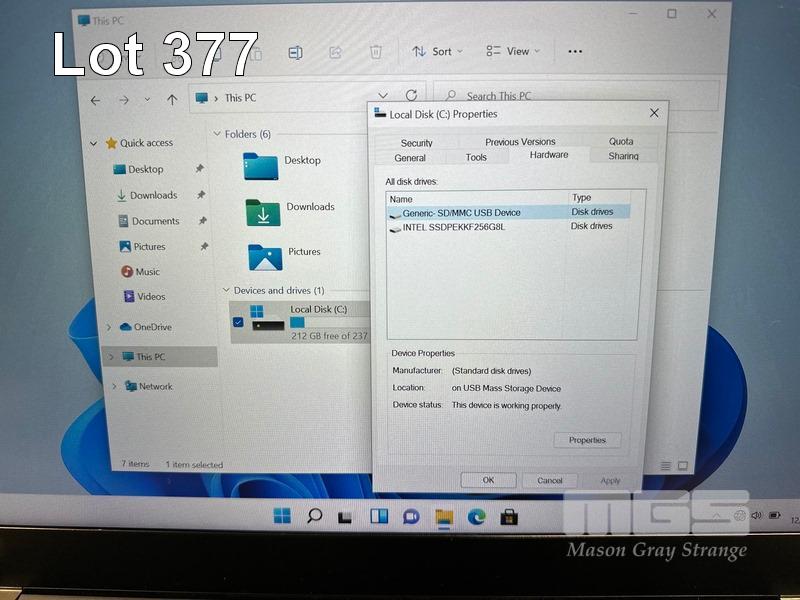
Task: Click the Share icon in toolbar
Action: pos(336,52)
